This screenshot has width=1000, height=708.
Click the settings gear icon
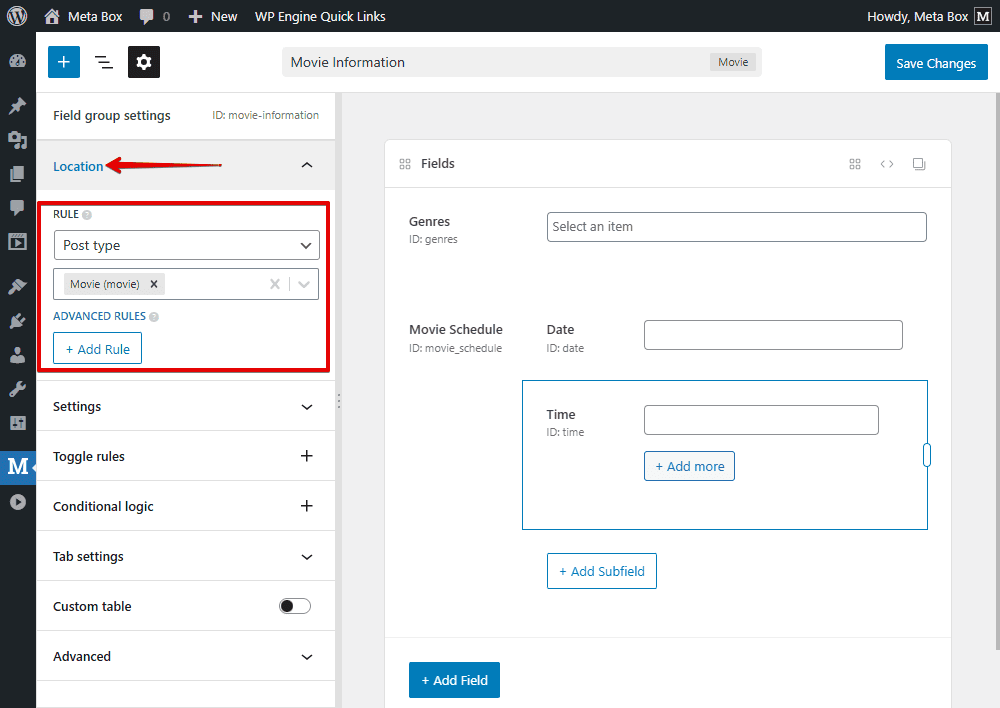coord(144,62)
